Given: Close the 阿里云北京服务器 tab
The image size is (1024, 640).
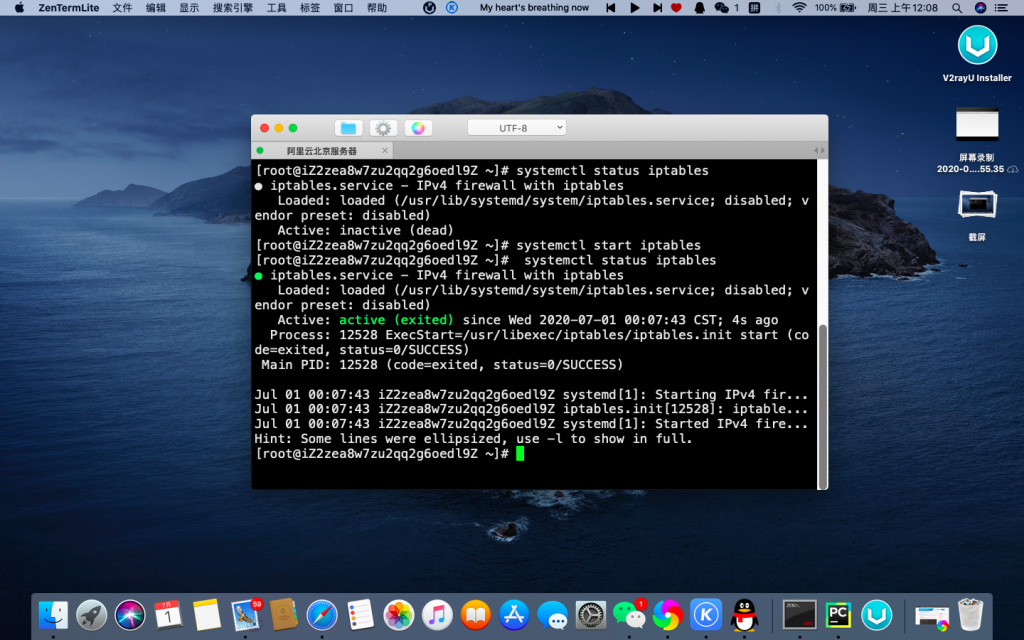Looking at the screenshot, I should [385, 151].
